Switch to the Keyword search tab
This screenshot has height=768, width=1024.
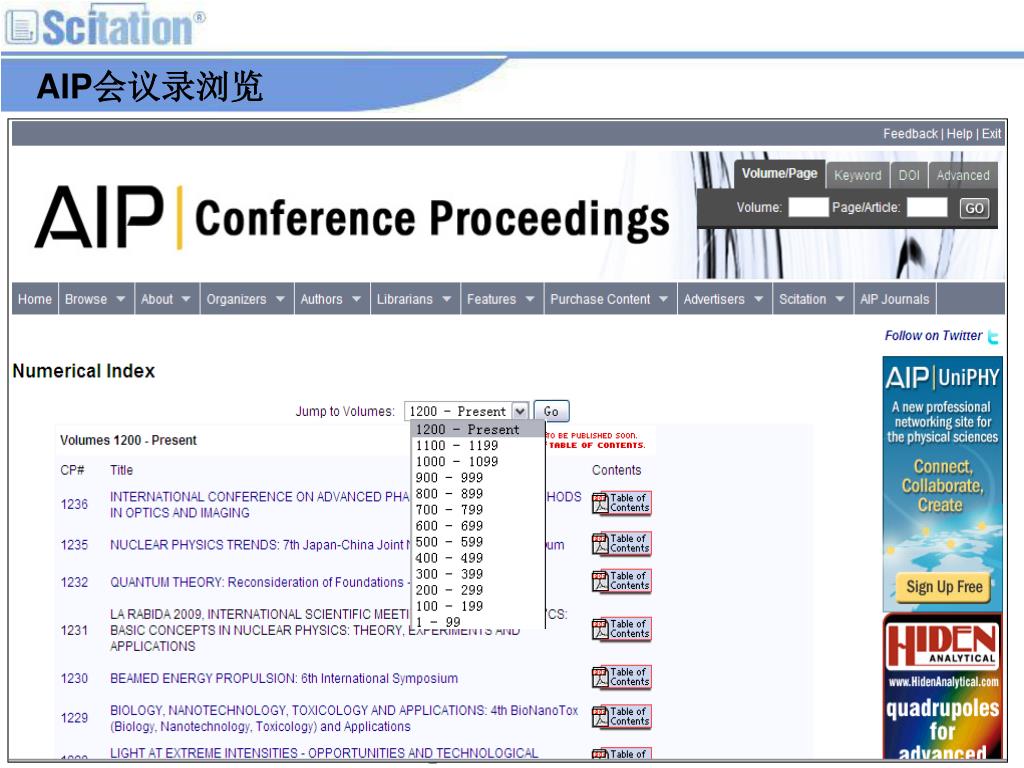pyautogui.click(x=857, y=176)
